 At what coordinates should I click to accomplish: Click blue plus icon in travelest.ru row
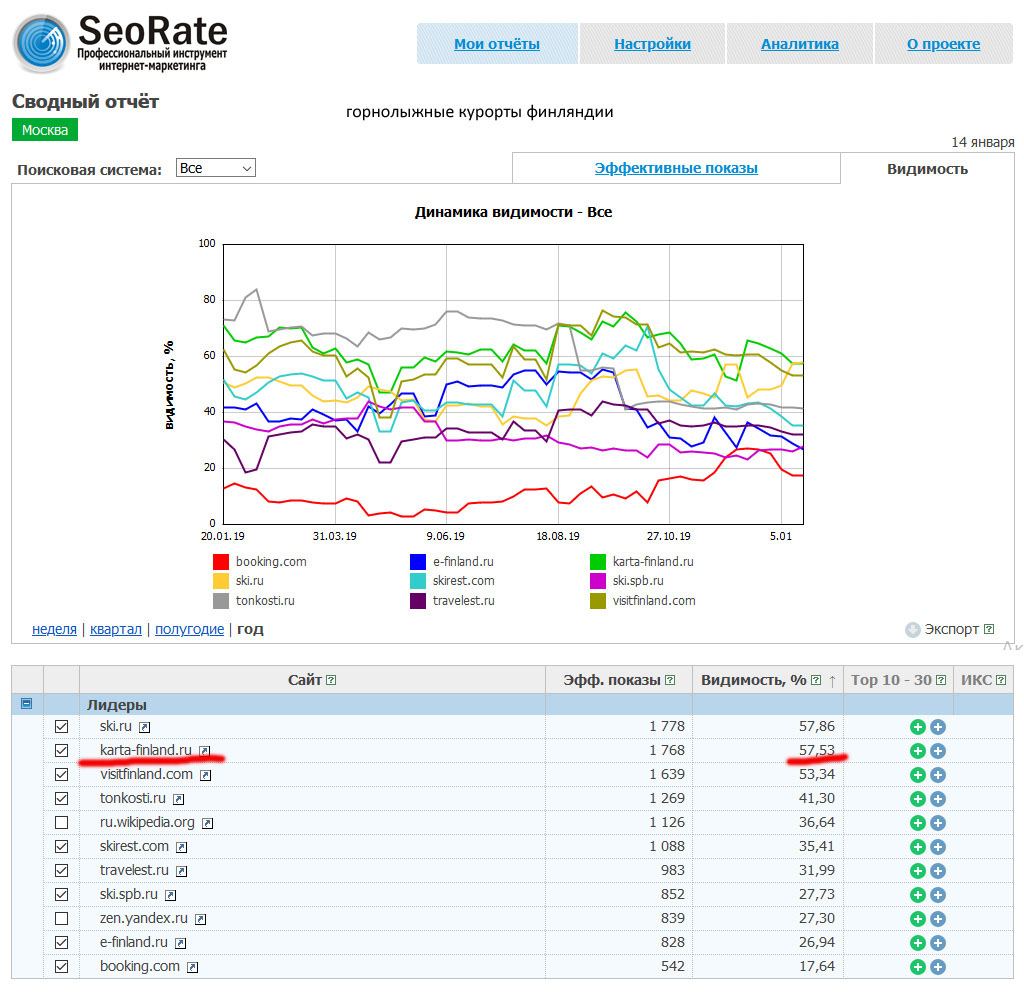point(938,871)
